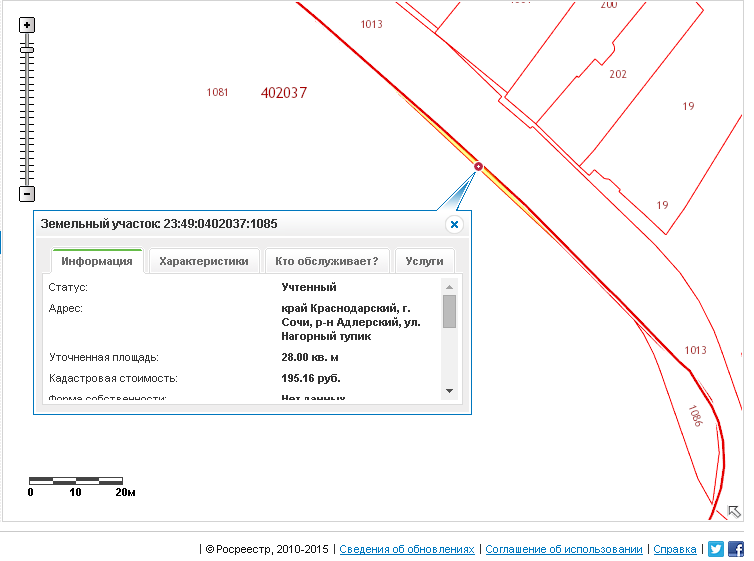Select the Услуги tab

point(425,261)
